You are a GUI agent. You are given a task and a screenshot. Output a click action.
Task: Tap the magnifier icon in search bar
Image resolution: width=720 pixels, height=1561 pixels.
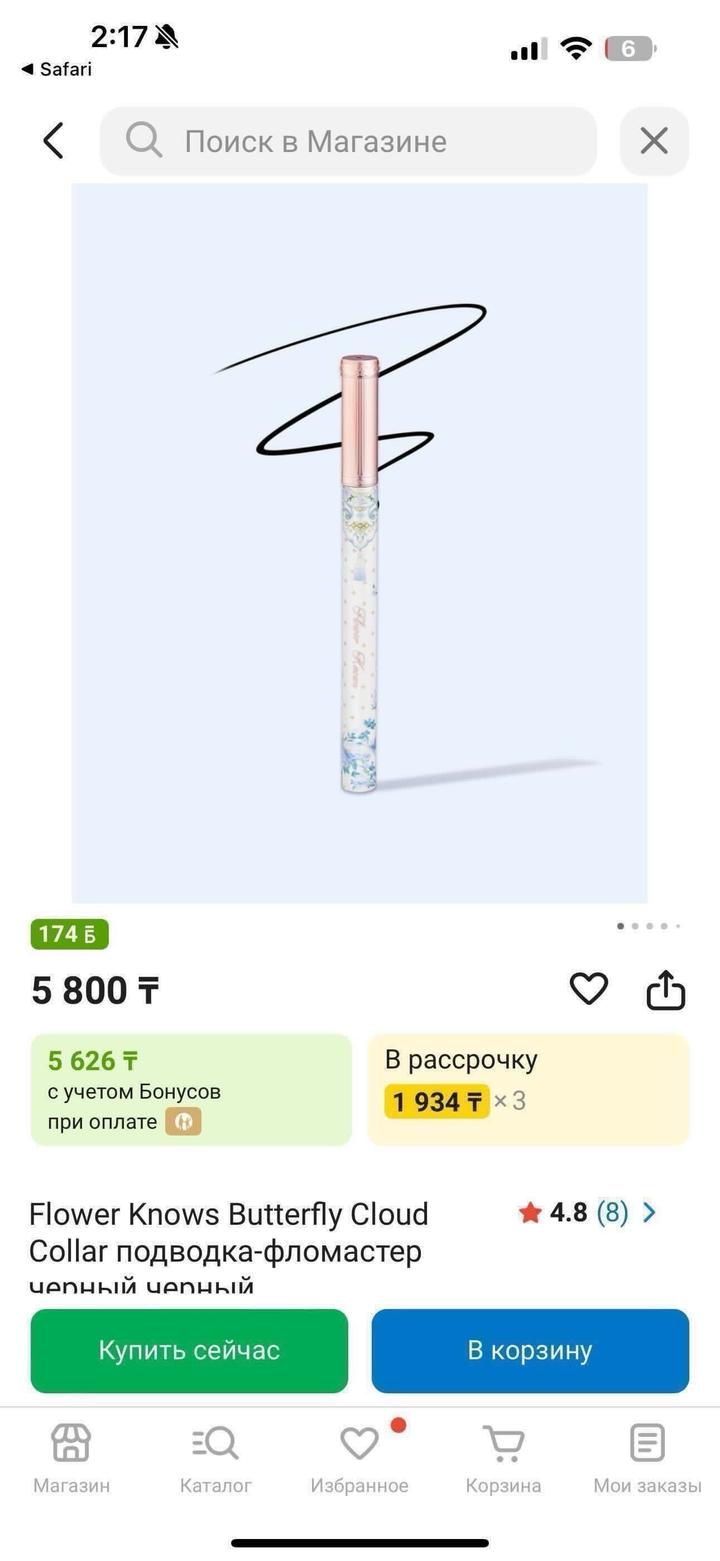point(144,141)
